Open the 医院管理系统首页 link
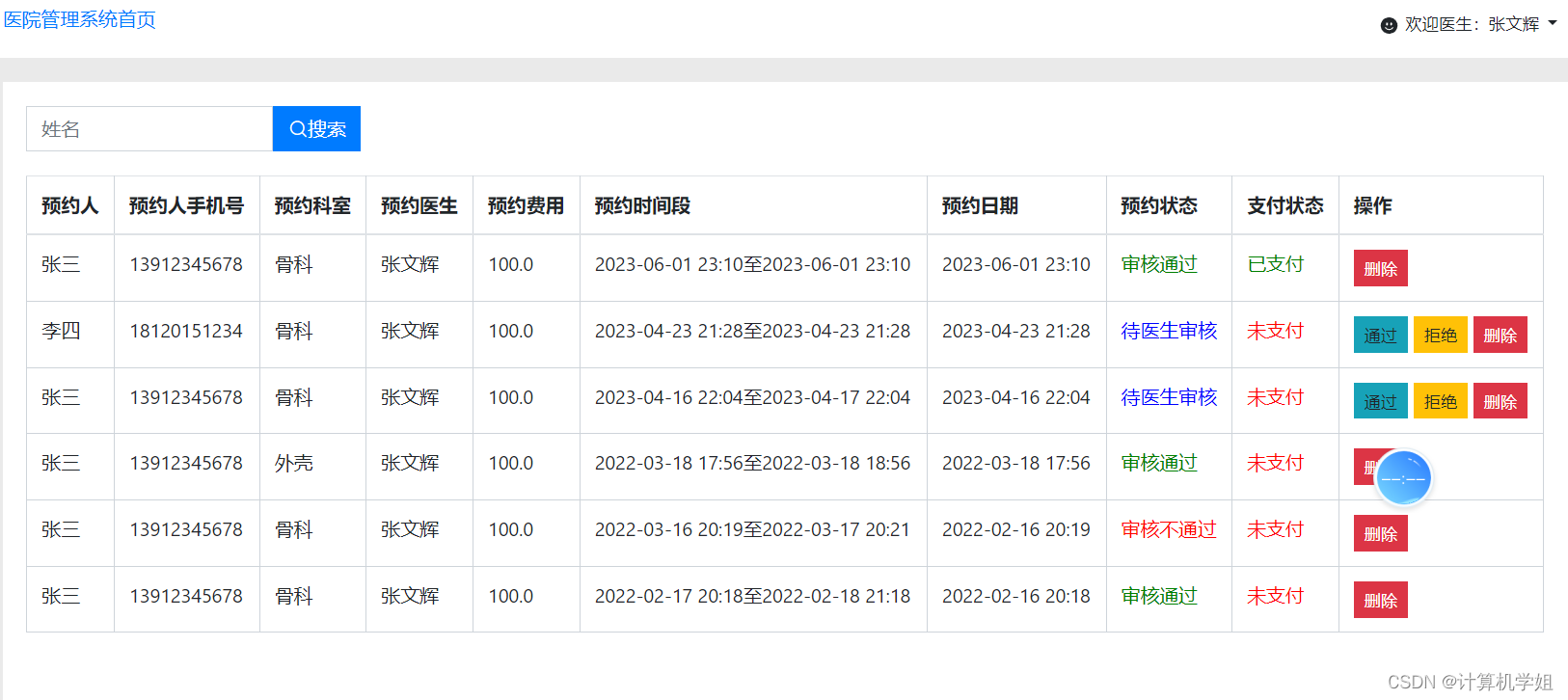The width and height of the screenshot is (1568, 700). coord(79,19)
